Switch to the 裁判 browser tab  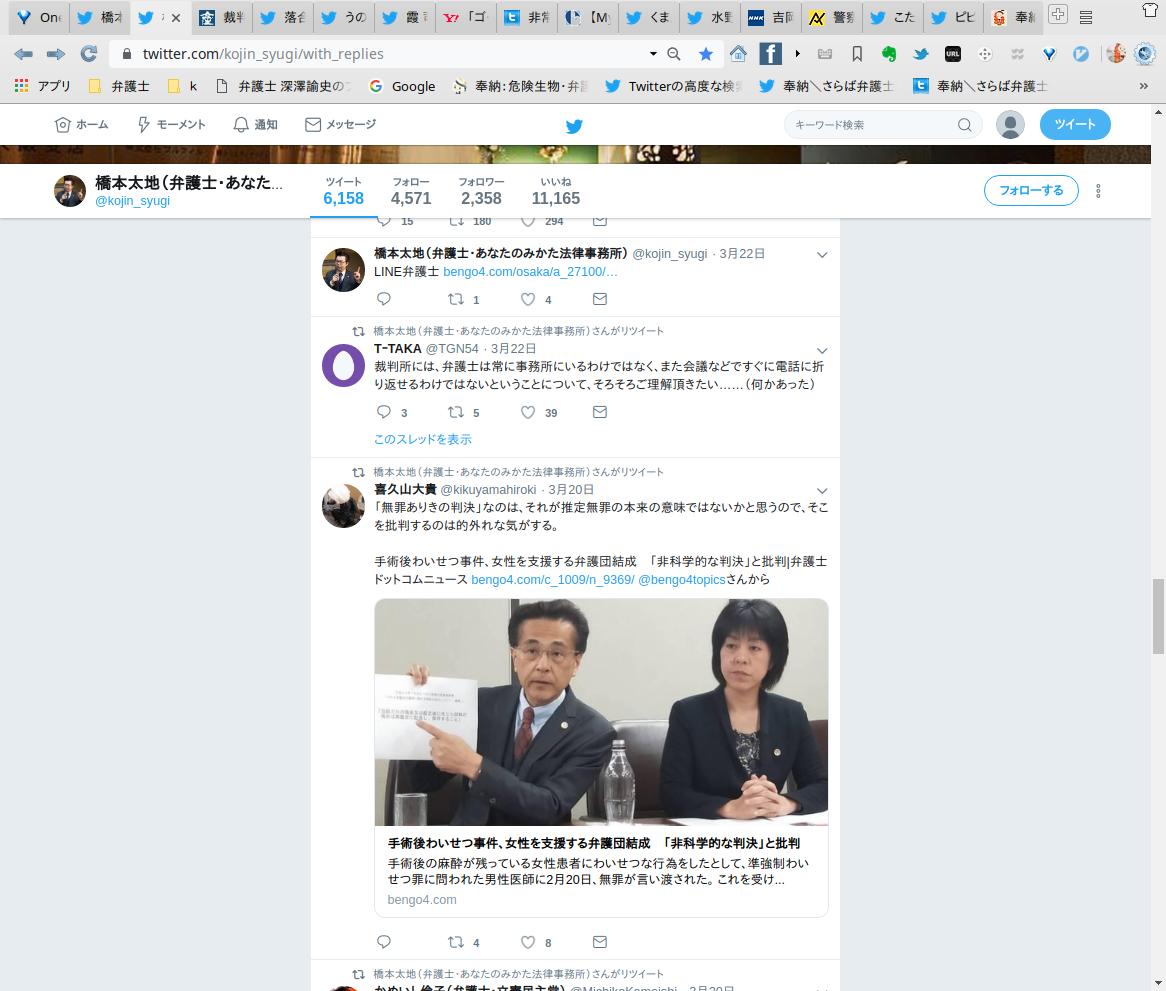tap(222, 17)
